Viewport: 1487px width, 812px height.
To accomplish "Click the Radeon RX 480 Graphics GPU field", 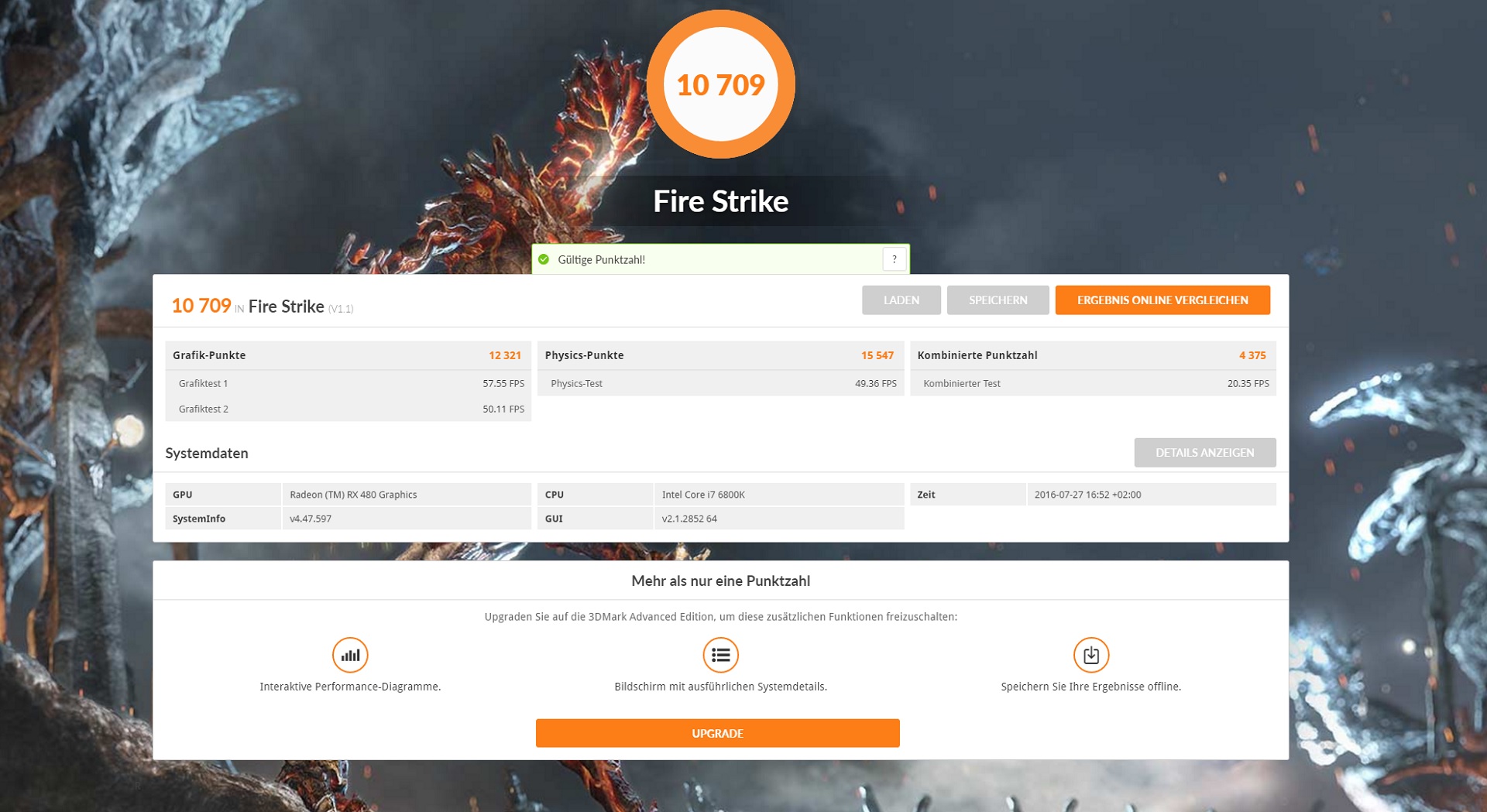I will click(x=407, y=495).
